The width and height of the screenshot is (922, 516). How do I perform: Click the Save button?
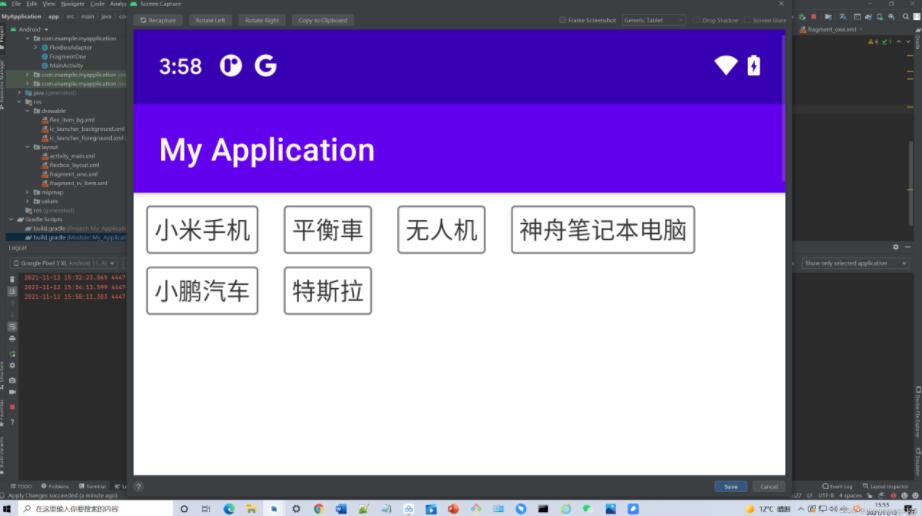[x=731, y=487]
